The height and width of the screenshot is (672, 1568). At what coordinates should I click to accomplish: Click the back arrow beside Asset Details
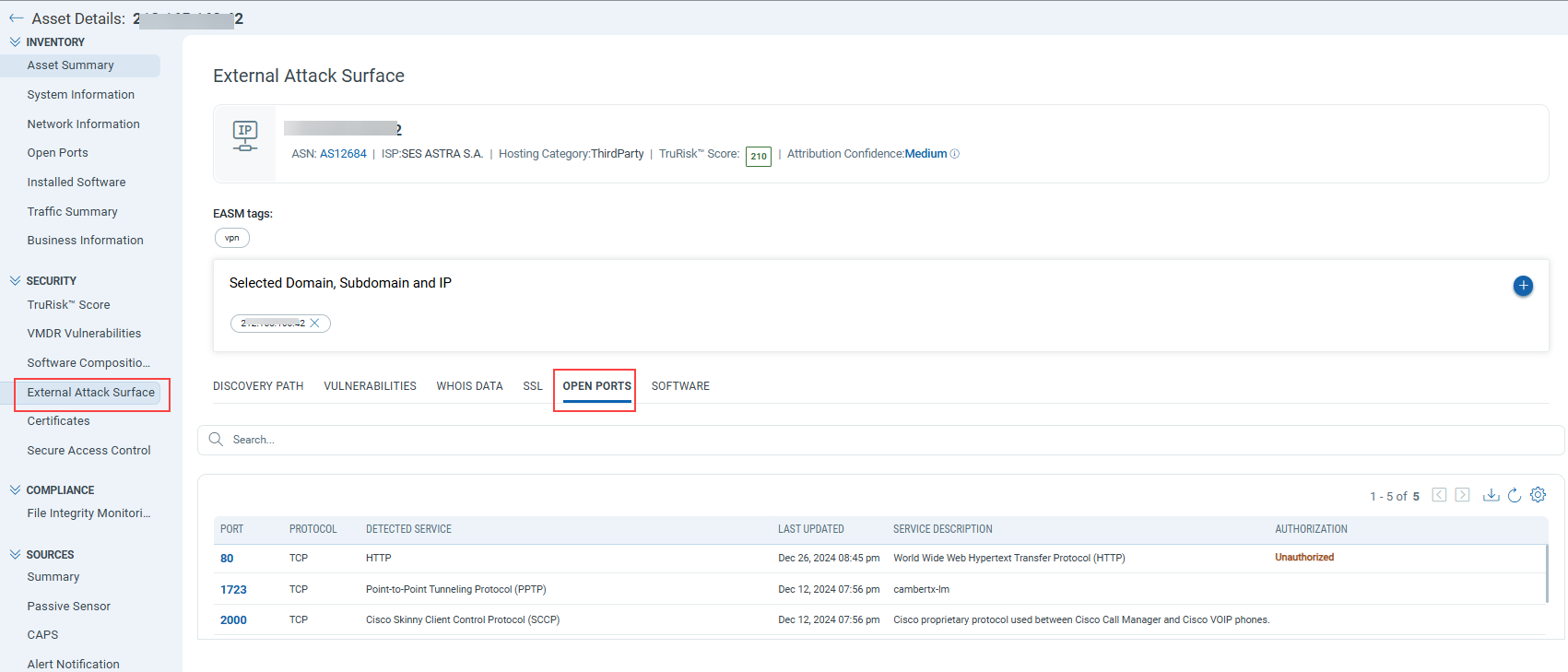16,18
